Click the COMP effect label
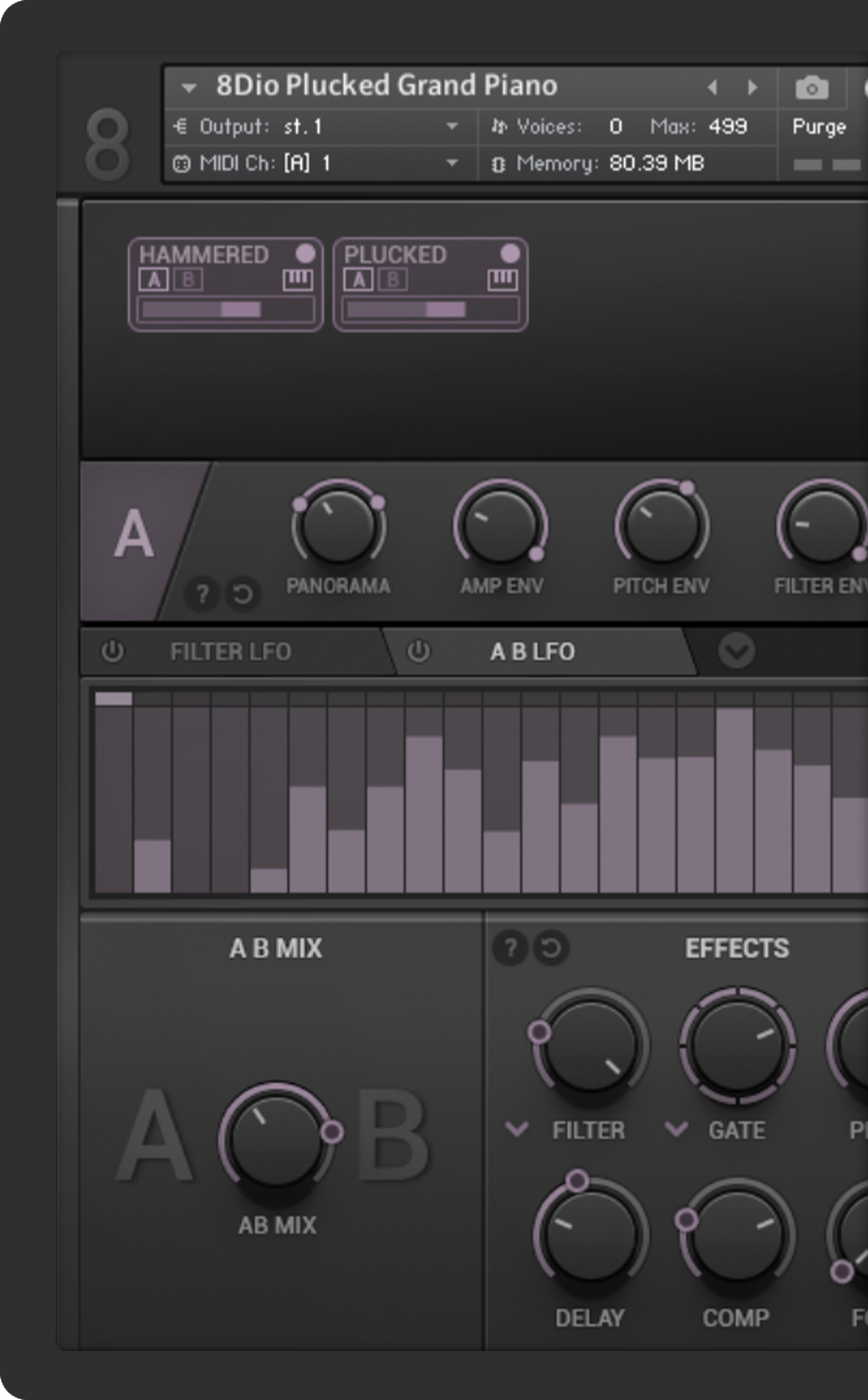Screen dimensions: 868x1400 pyautogui.click(x=736, y=1318)
